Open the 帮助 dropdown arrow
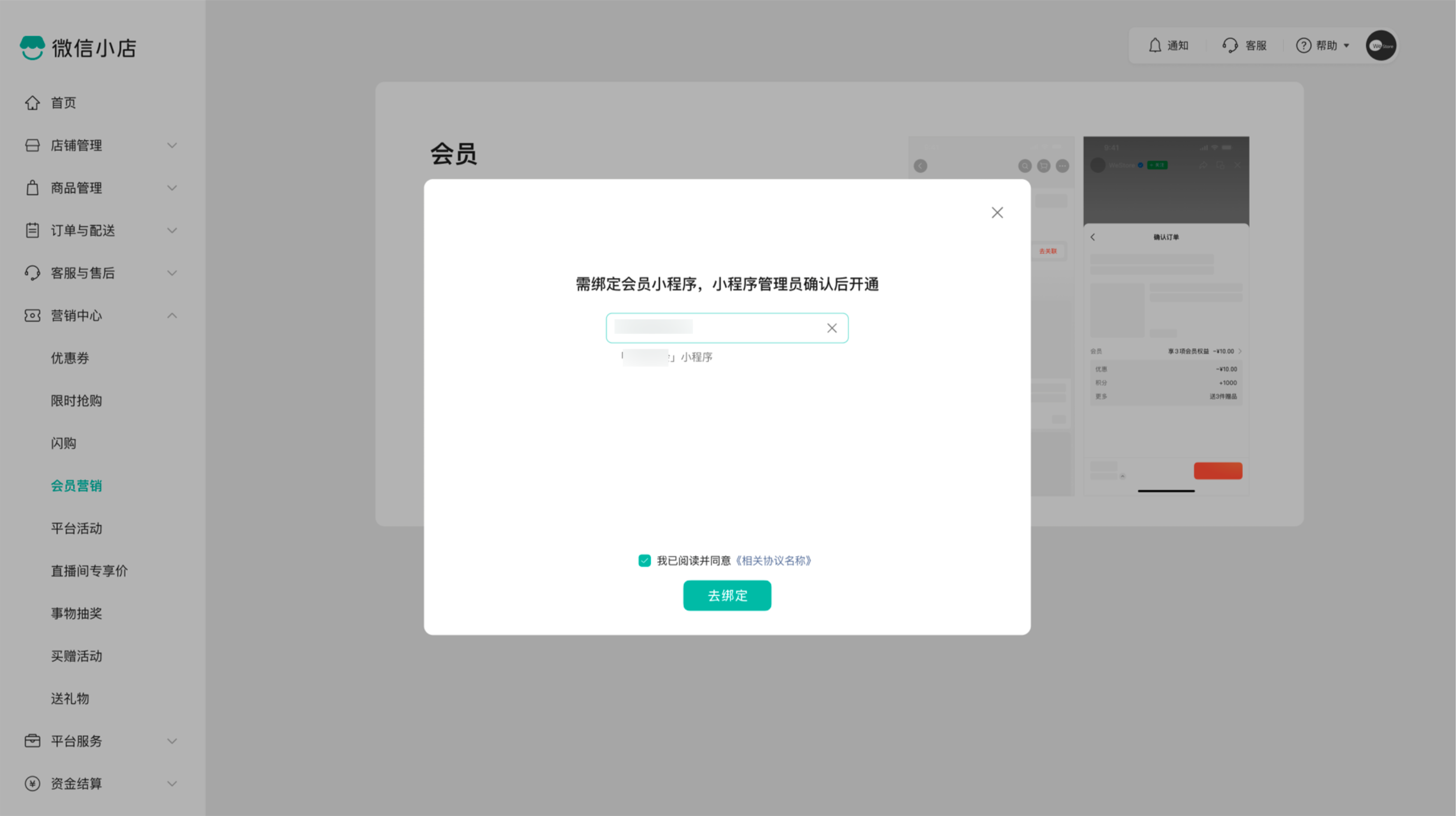This screenshot has height=816, width=1456. pyautogui.click(x=1347, y=46)
